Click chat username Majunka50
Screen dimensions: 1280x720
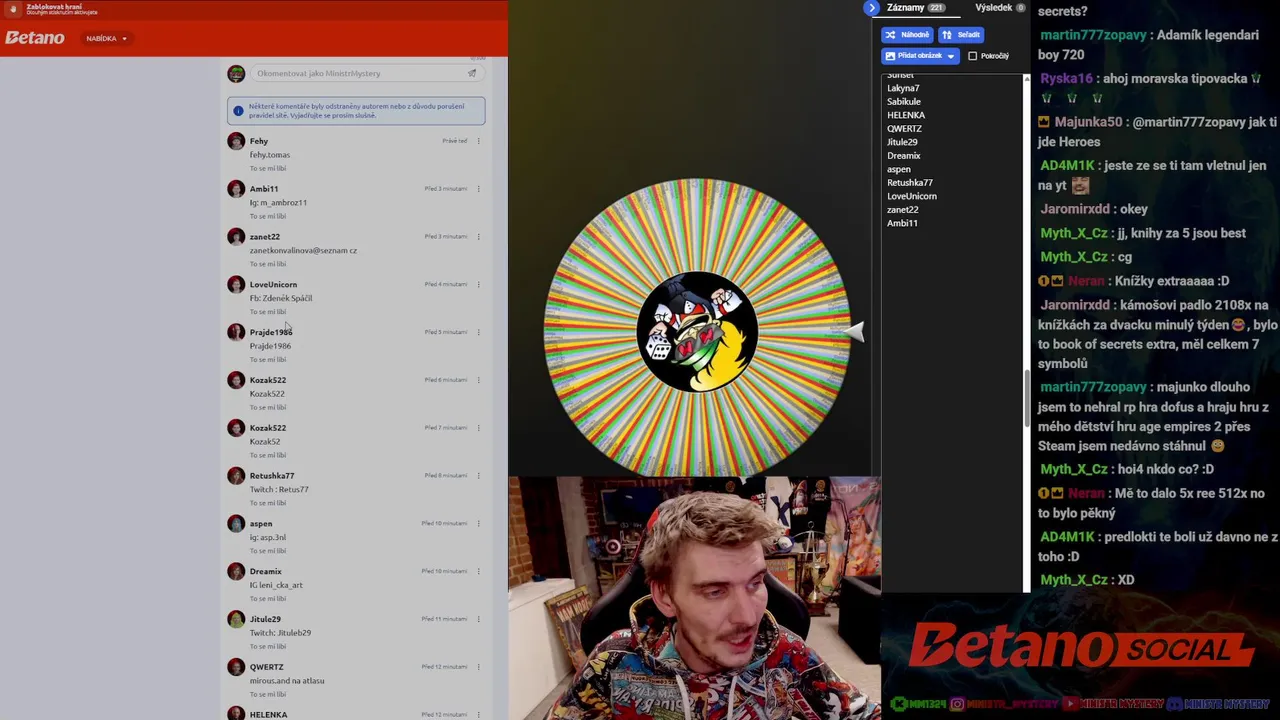click(x=1088, y=122)
